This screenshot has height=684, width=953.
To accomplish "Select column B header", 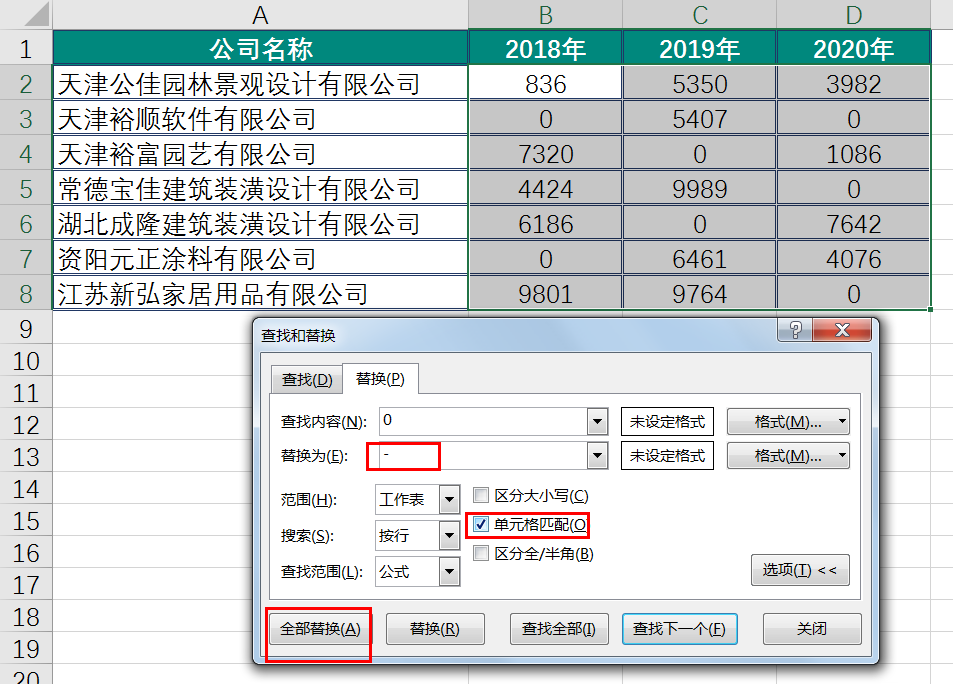I will point(545,15).
